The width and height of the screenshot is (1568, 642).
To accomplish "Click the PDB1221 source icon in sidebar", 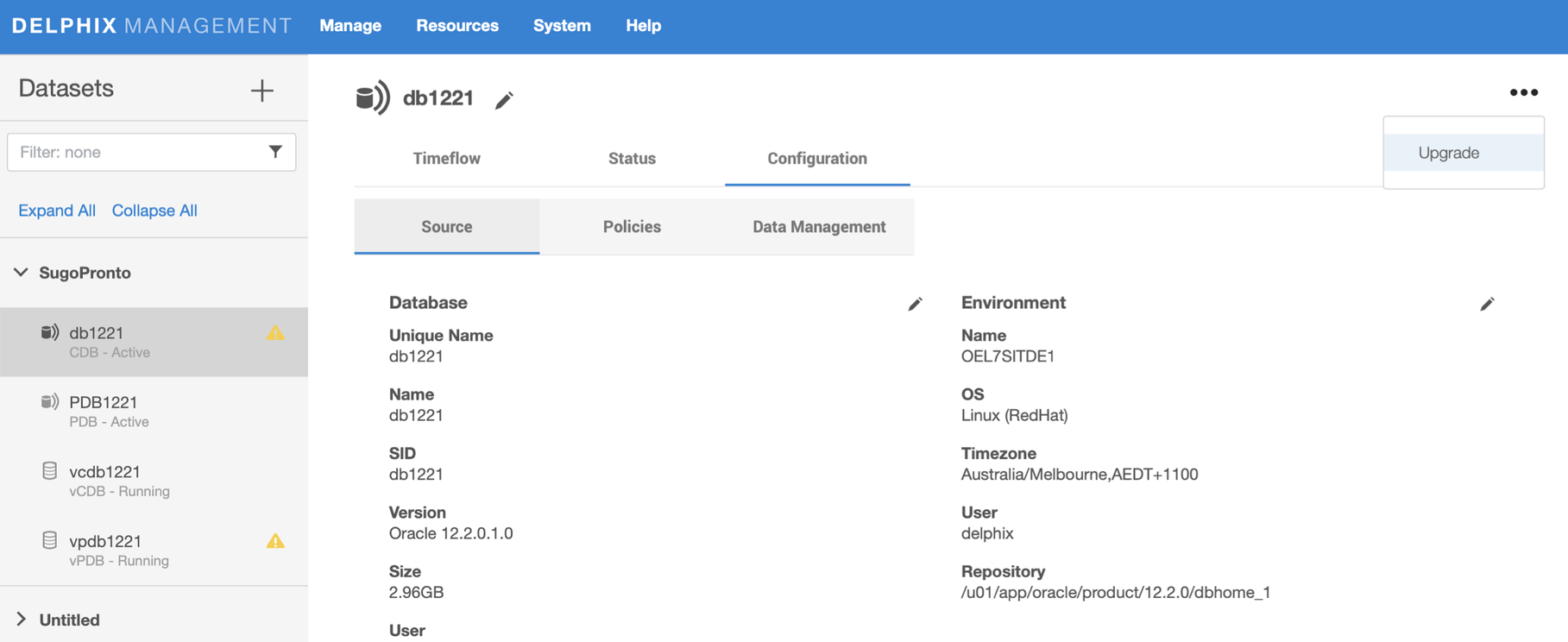I will [x=50, y=401].
